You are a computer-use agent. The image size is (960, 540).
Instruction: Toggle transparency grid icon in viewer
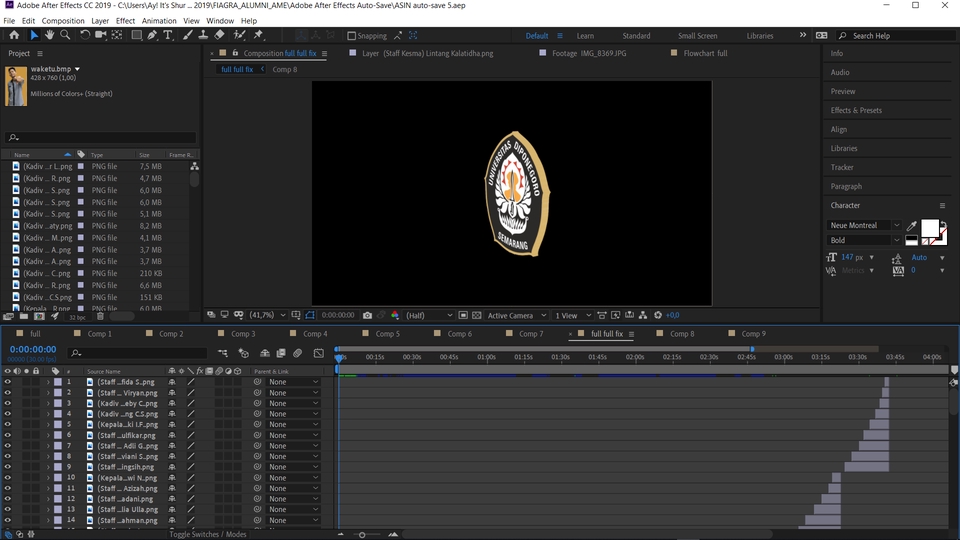tap(477, 315)
